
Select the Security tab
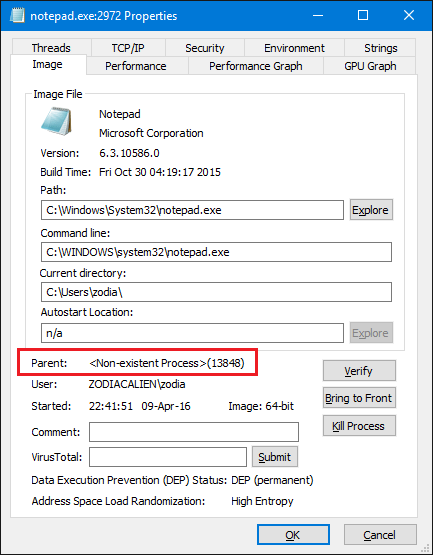(205, 48)
